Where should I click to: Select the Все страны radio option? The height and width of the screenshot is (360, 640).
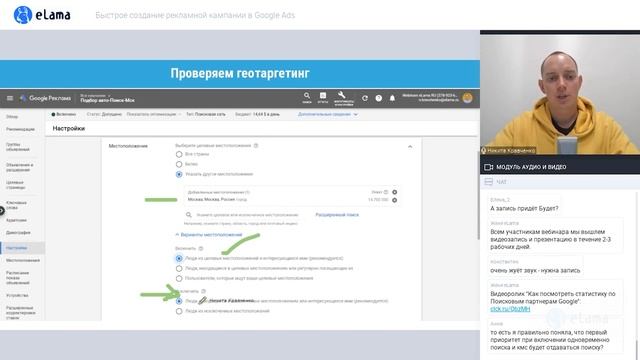179,154
